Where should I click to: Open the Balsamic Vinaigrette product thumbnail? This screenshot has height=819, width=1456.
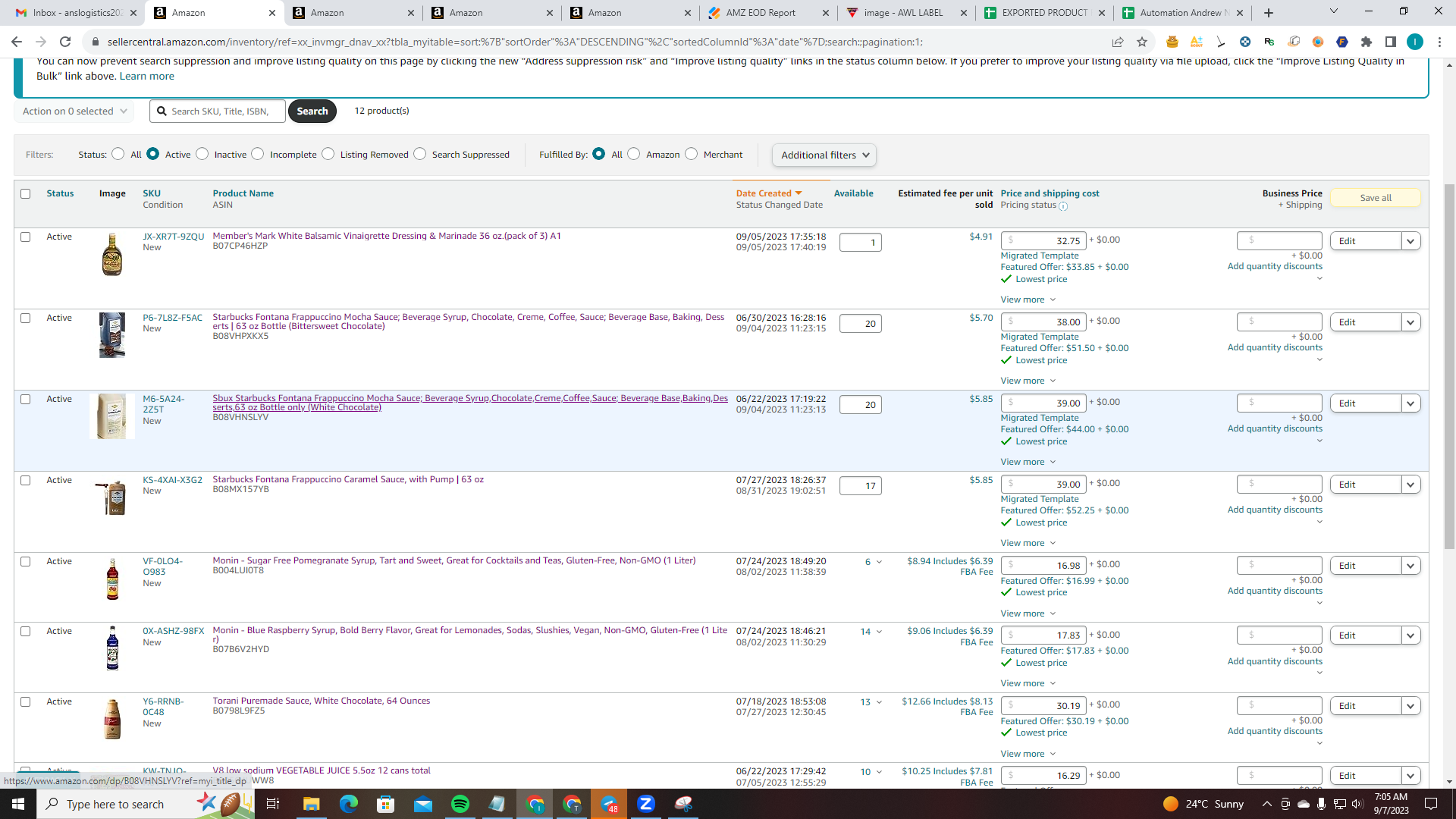[112, 254]
